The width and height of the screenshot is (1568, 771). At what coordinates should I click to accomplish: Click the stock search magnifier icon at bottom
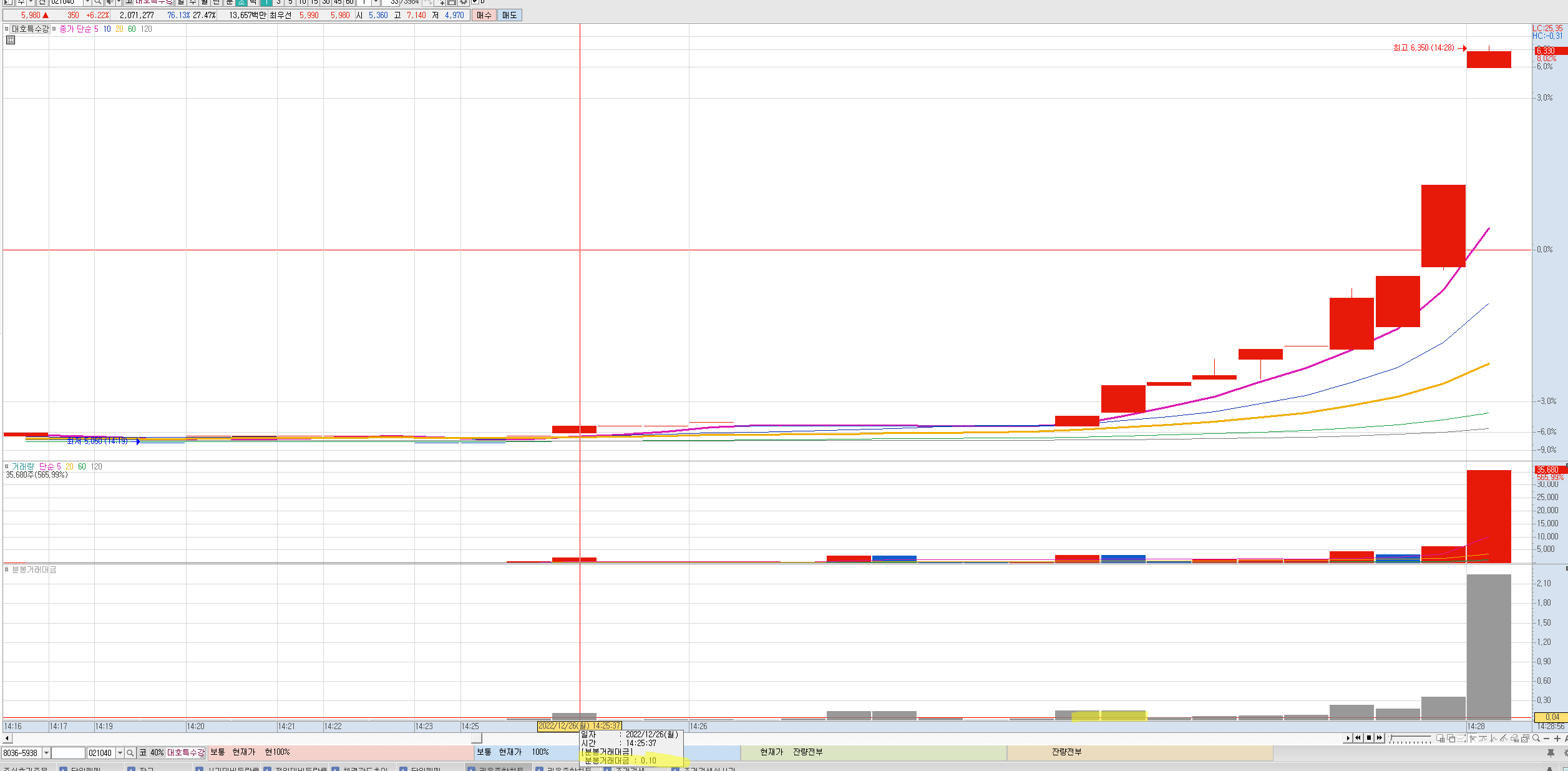tap(130, 753)
